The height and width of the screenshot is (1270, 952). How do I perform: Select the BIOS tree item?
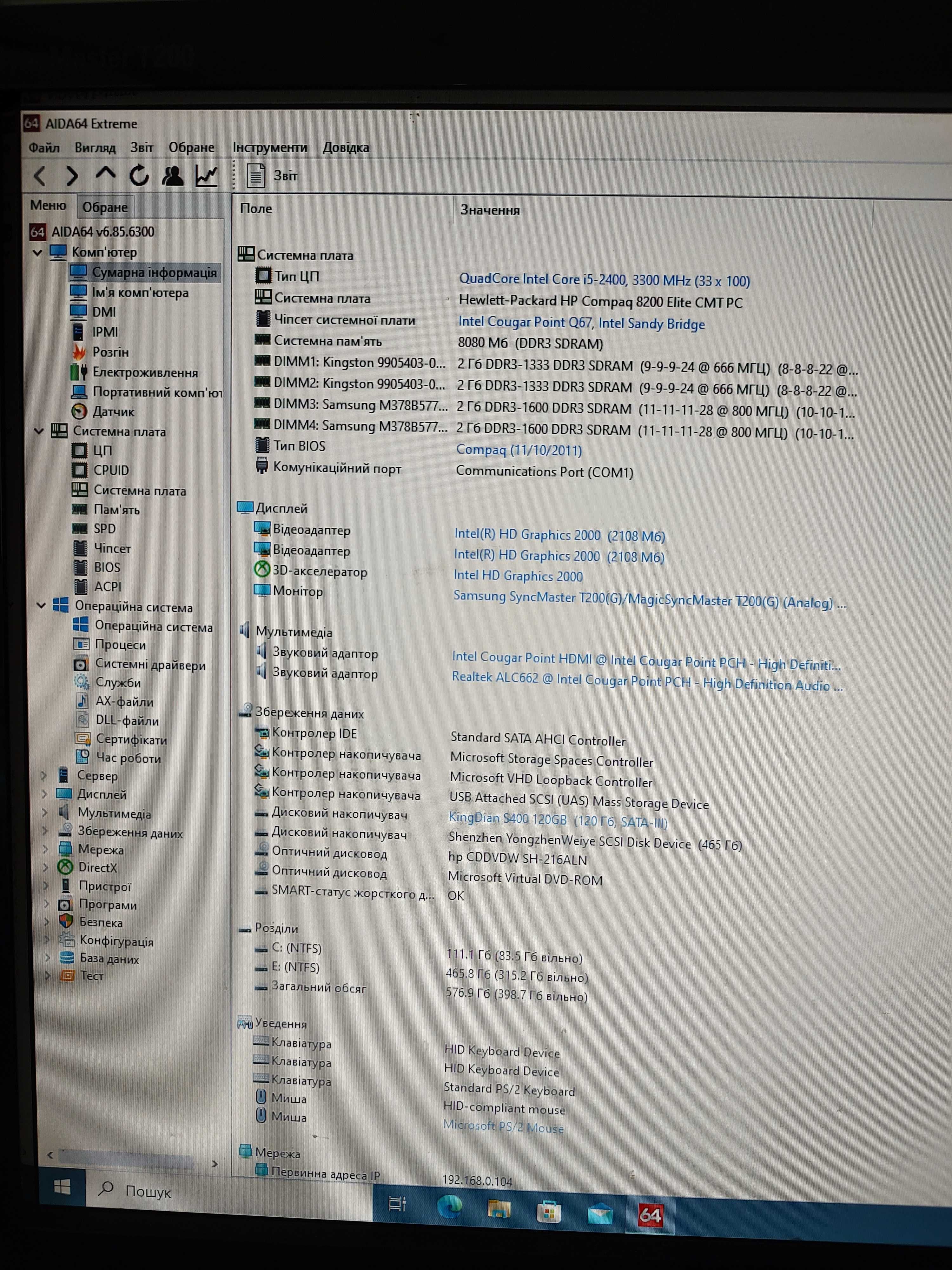pos(97,567)
